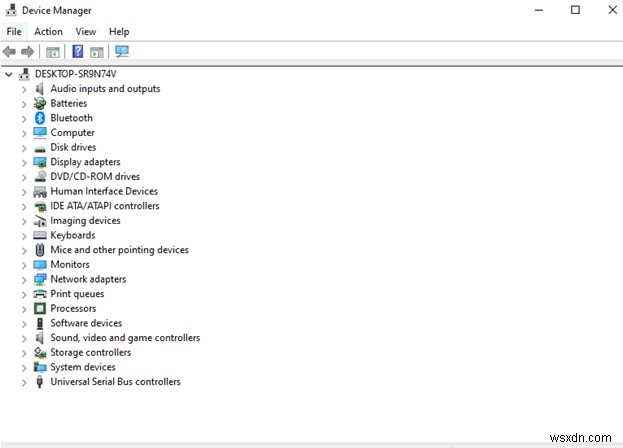This screenshot has height=448, width=623.
Task: Expand the Universal Serial Bus controllers chevron
Action: point(24,383)
